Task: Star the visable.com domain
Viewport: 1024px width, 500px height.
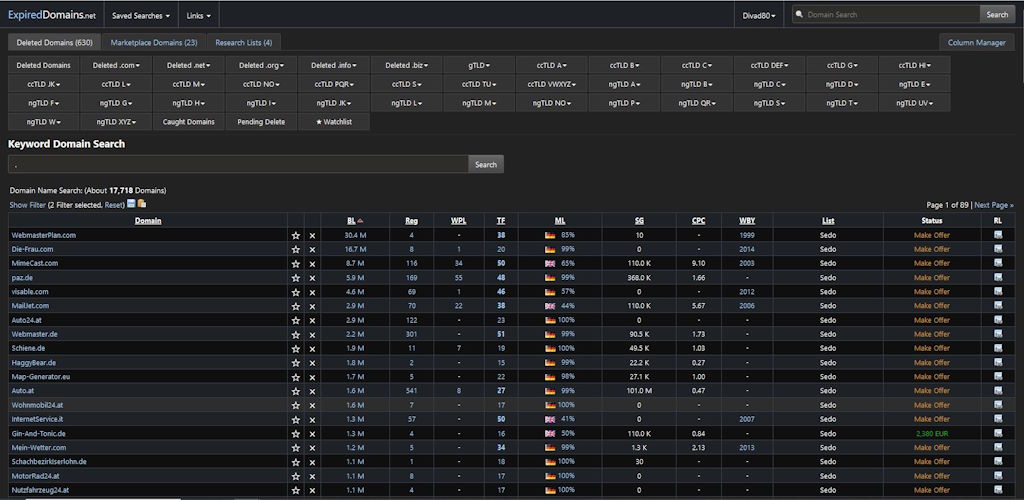Action: pos(296,292)
